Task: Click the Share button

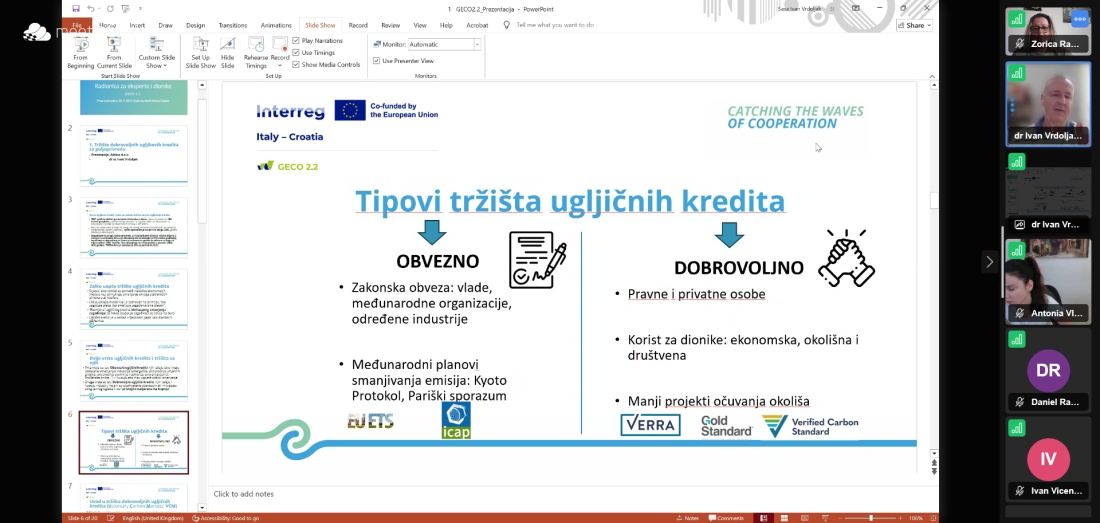Action: (x=913, y=26)
